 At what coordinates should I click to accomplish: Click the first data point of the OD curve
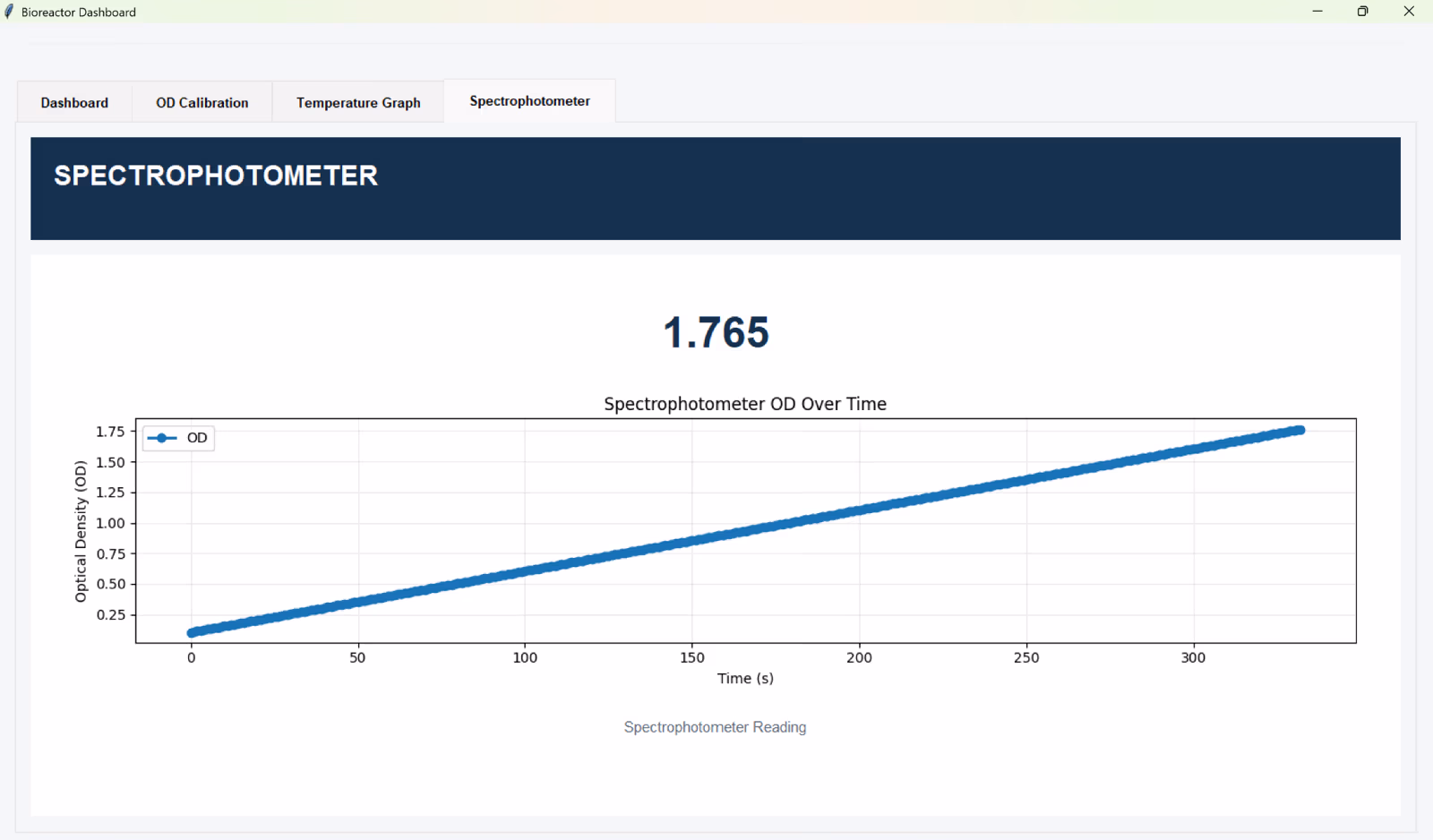point(191,633)
